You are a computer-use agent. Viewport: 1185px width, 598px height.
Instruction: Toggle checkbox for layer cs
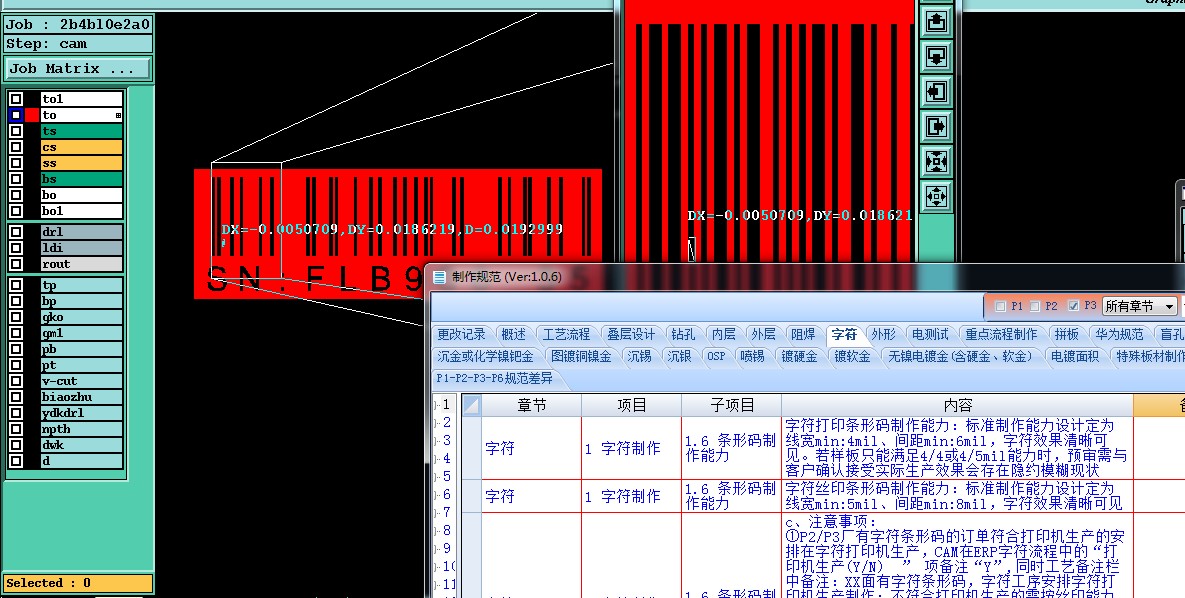coord(16,147)
